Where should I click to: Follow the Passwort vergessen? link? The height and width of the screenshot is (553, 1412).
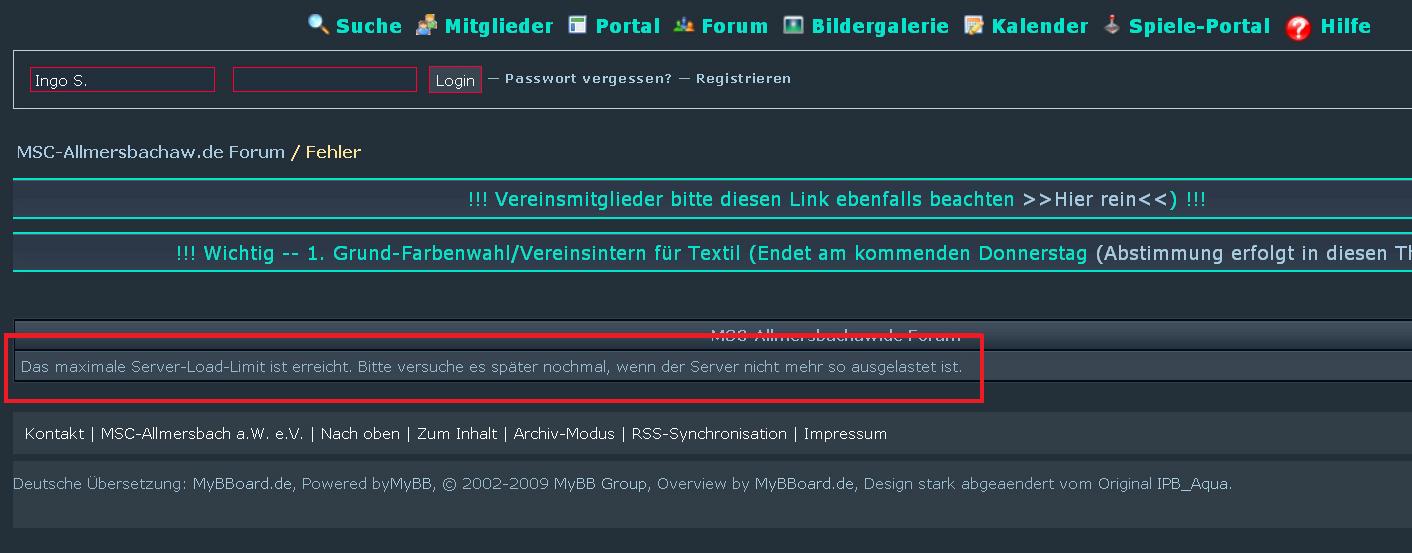(588, 78)
